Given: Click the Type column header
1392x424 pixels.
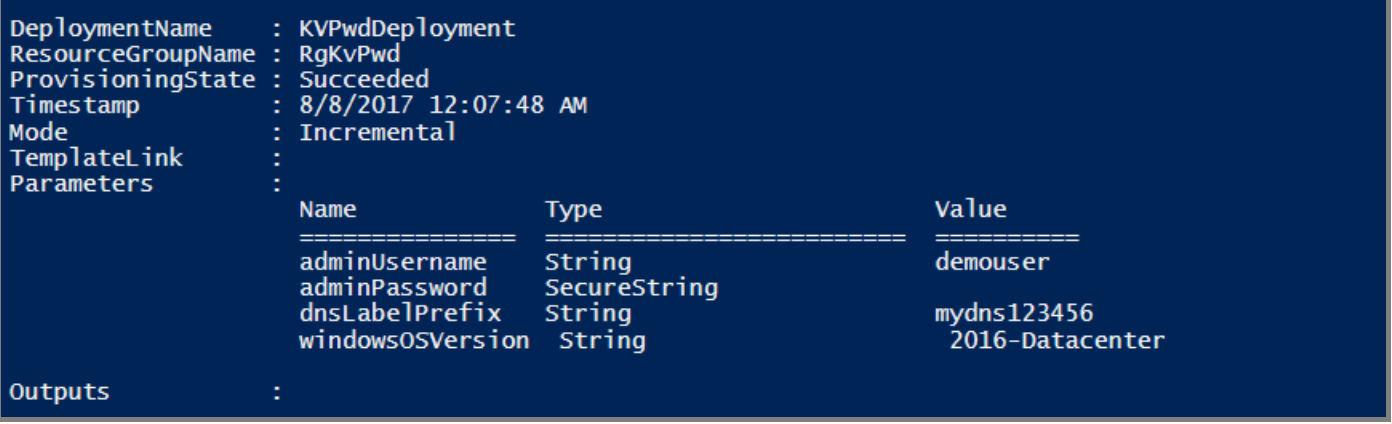Looking at the screenshot, I should click(x=573, y=210).
